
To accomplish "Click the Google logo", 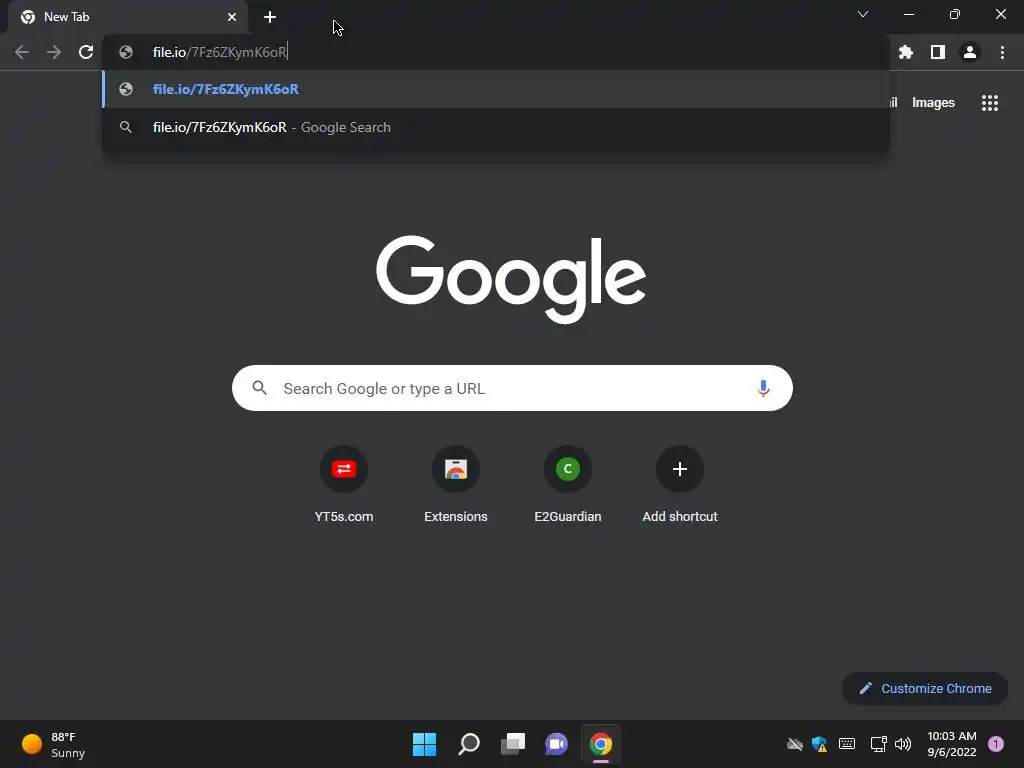I will coord(511,279).
